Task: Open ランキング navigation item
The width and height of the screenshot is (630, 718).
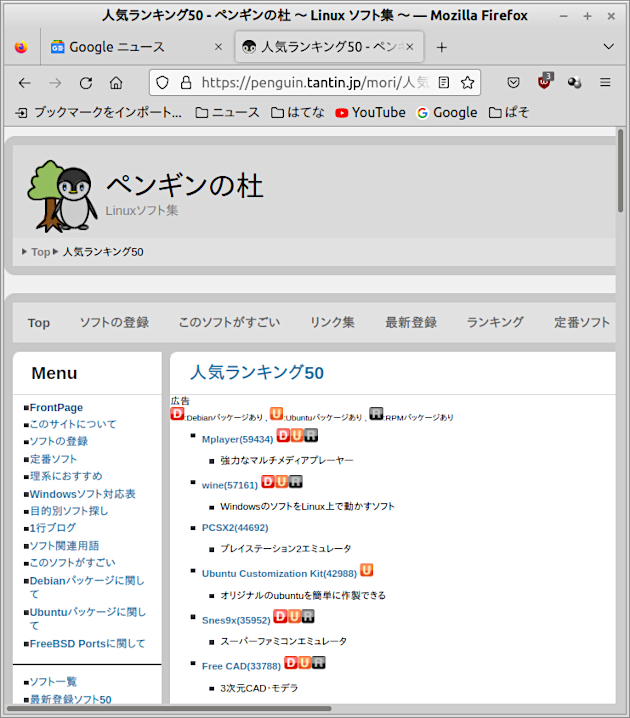Action: (495, 322)
